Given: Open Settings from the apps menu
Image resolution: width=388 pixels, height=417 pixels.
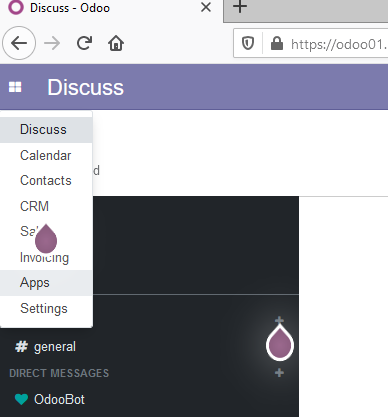Looking at the screenshot, I should [x=46, y=308].
